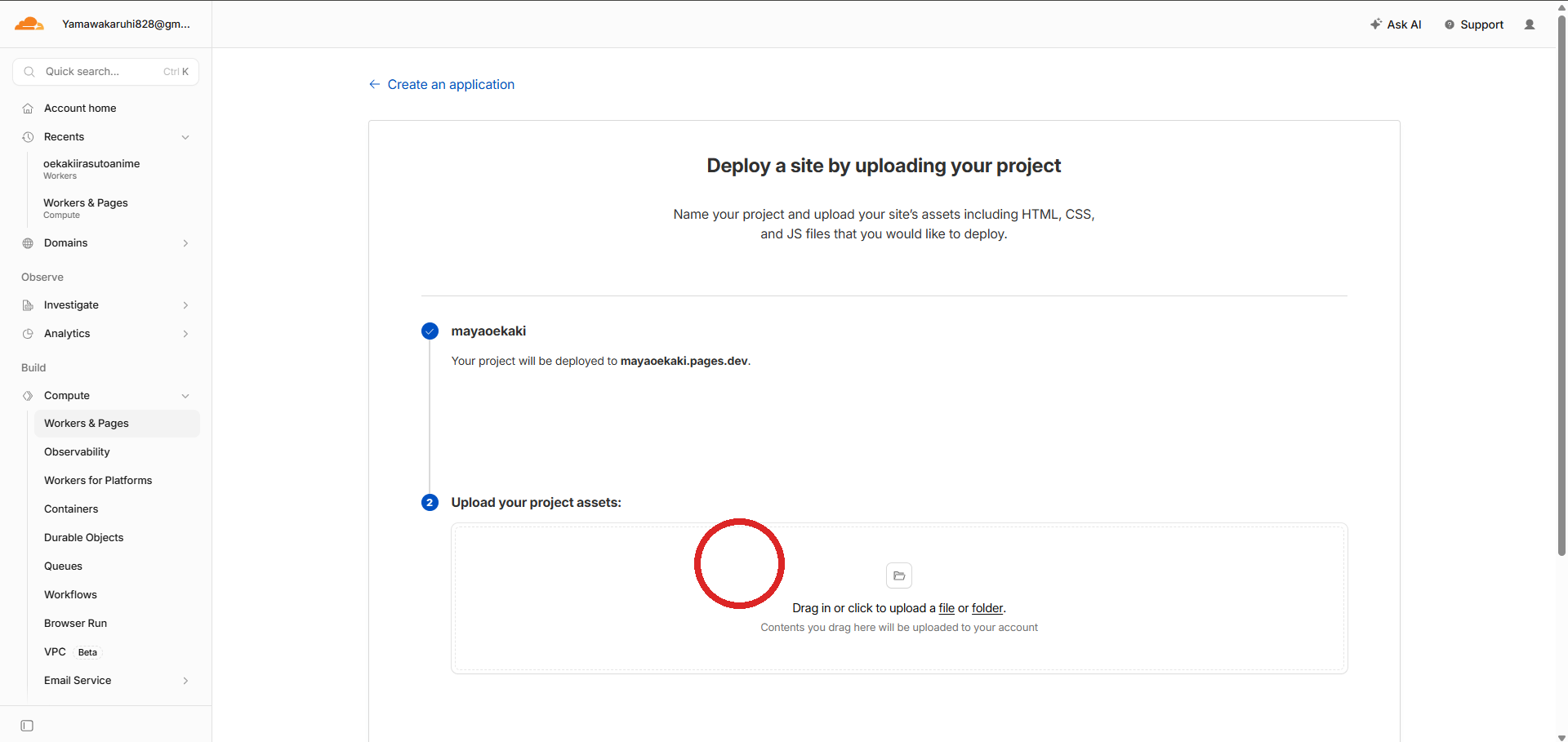Click the completed step checkmark for mayaoekaki
Image resolution: width=1568 pixels, height=742 pixels.
point(430,331)
